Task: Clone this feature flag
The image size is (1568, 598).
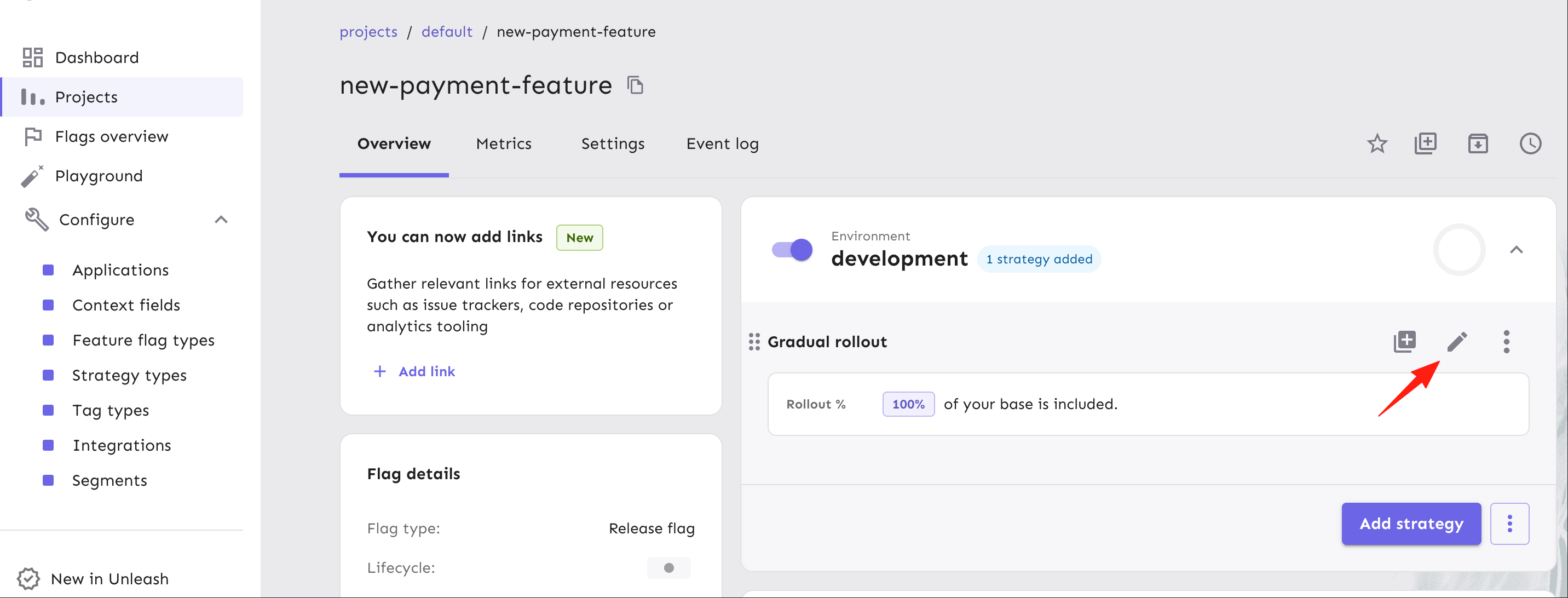Action: coord(1426,143)
